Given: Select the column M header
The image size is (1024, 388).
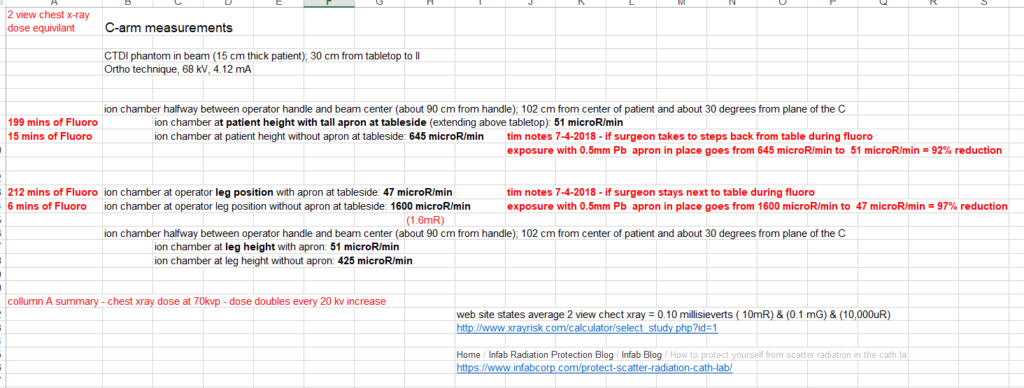Looking at the screenshot, I should click(x=681, y=3).
